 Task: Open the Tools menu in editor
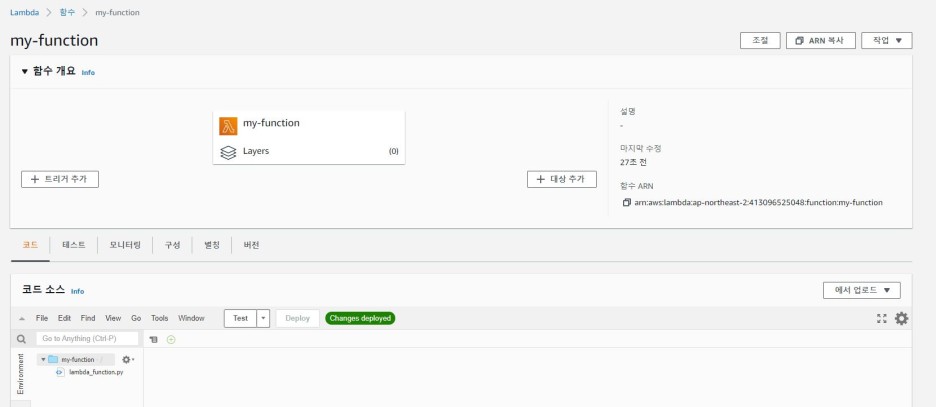click(159, 318)
